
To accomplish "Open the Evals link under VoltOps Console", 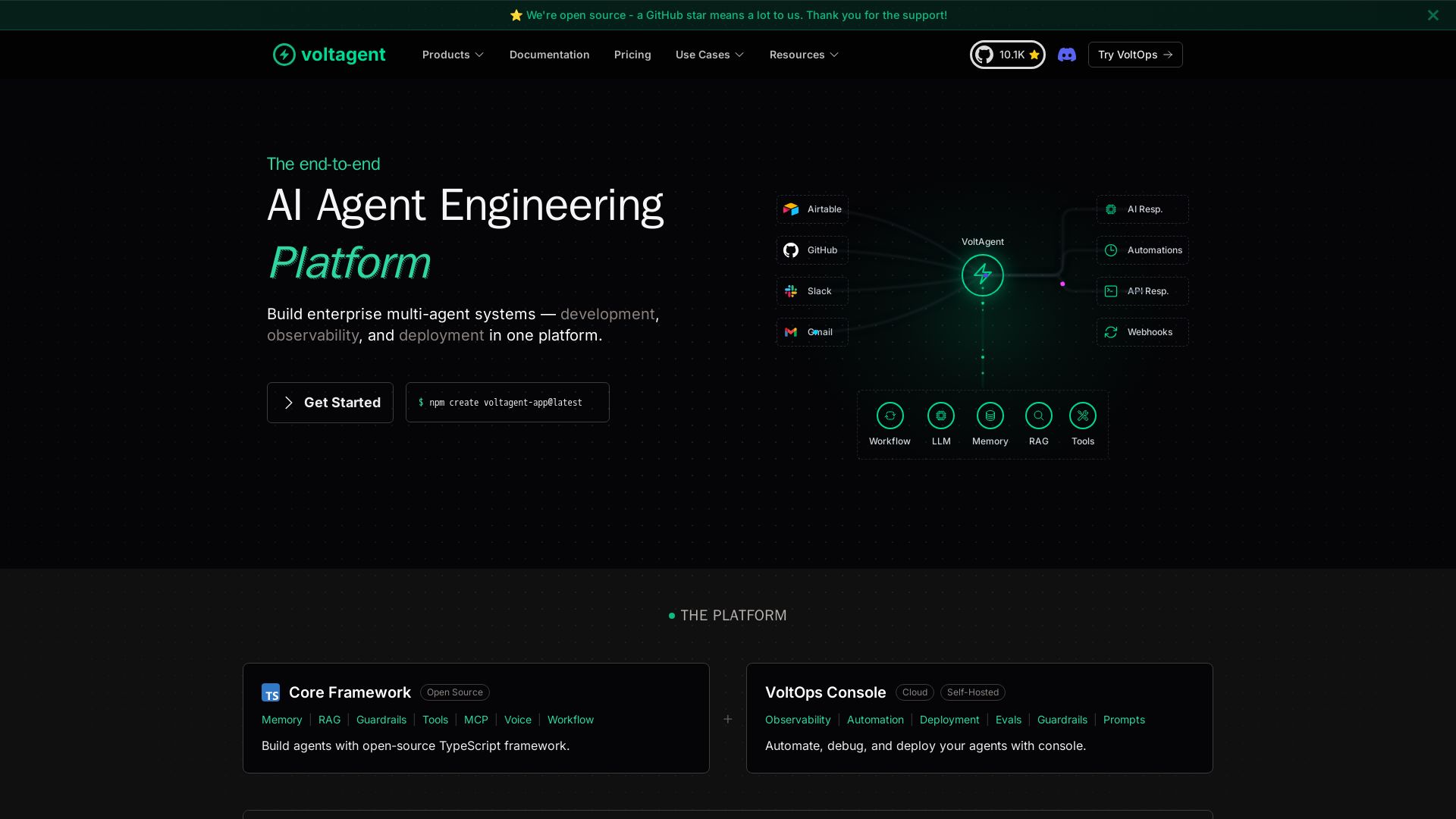I will tap(1009, 720).
